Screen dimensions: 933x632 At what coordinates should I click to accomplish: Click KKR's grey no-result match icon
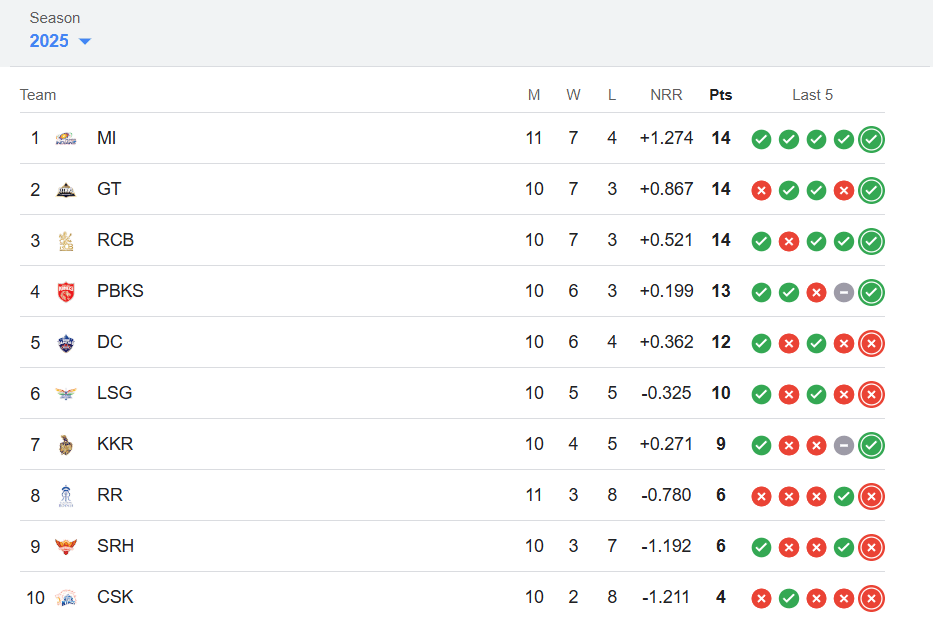tap(844, 445)
